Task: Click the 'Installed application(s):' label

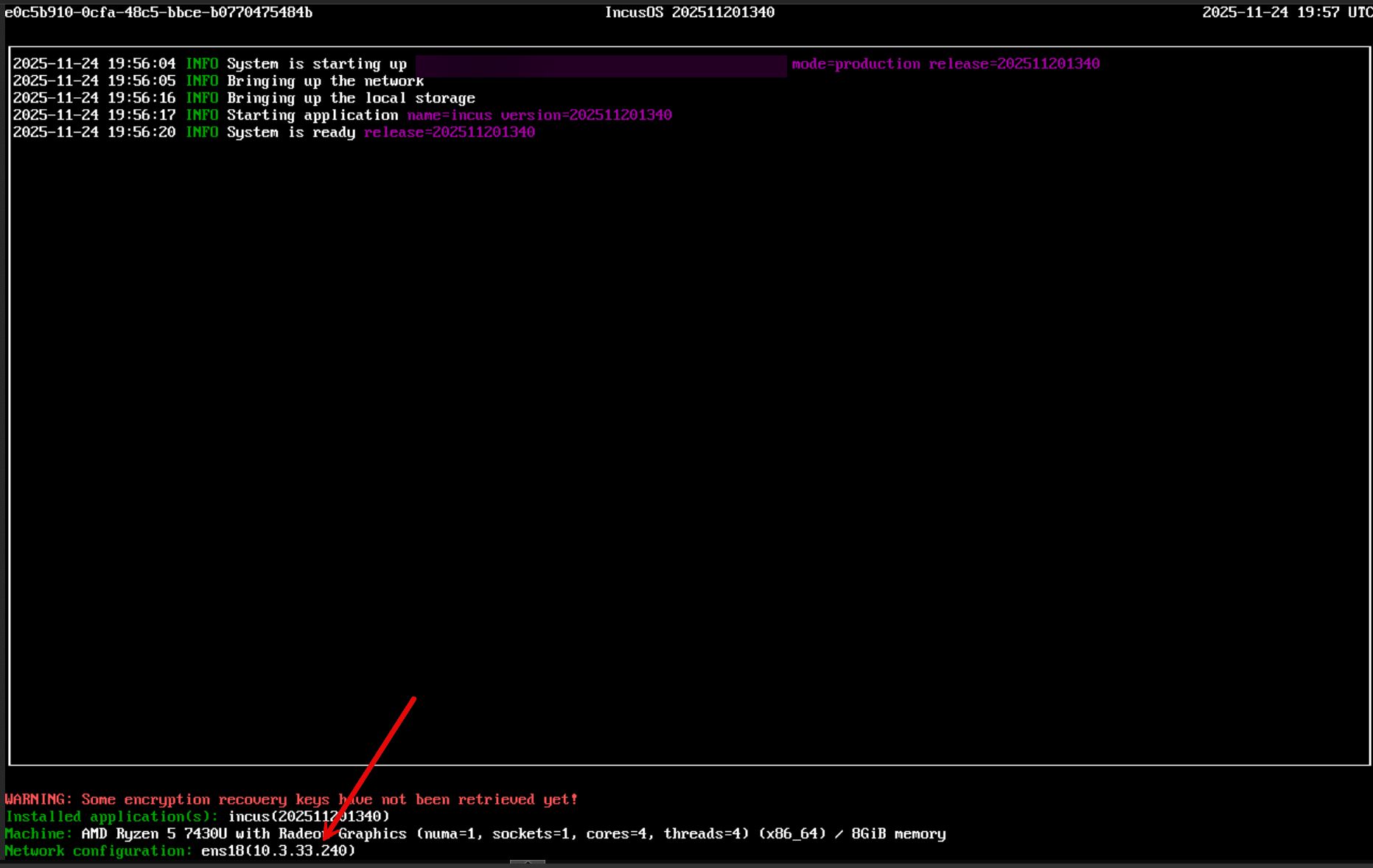Action: (x=112, y=816)
